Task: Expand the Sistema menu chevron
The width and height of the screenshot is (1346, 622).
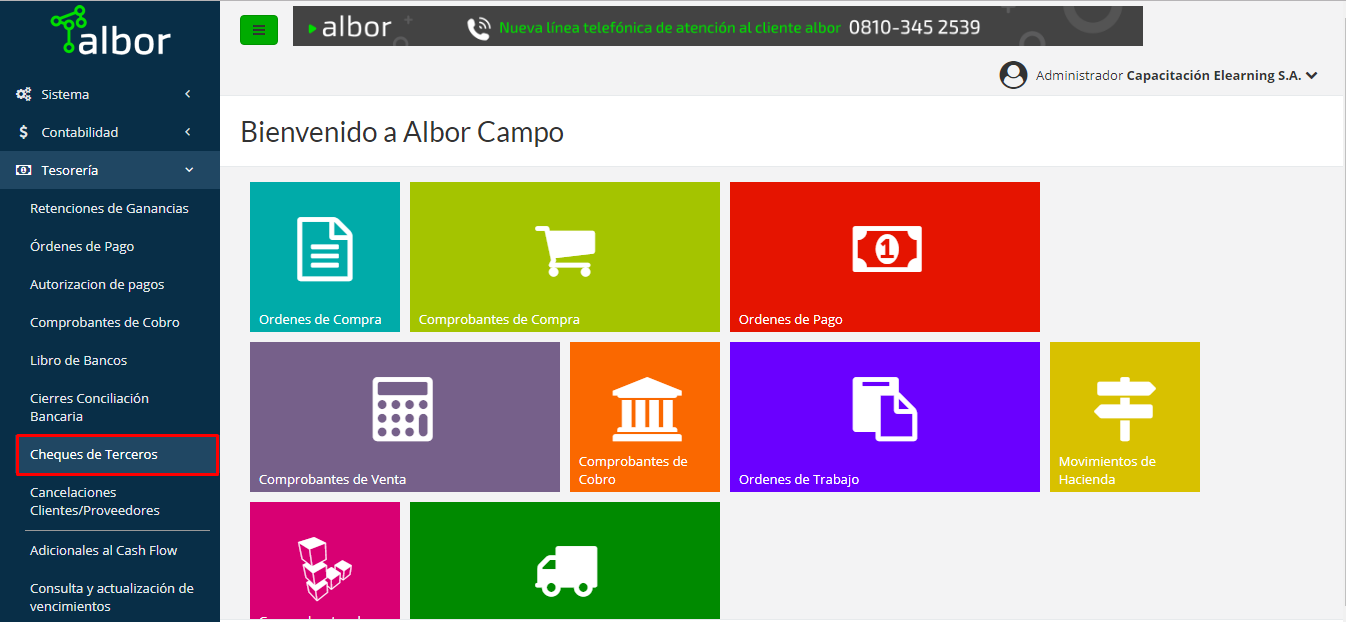Action: 188,94
